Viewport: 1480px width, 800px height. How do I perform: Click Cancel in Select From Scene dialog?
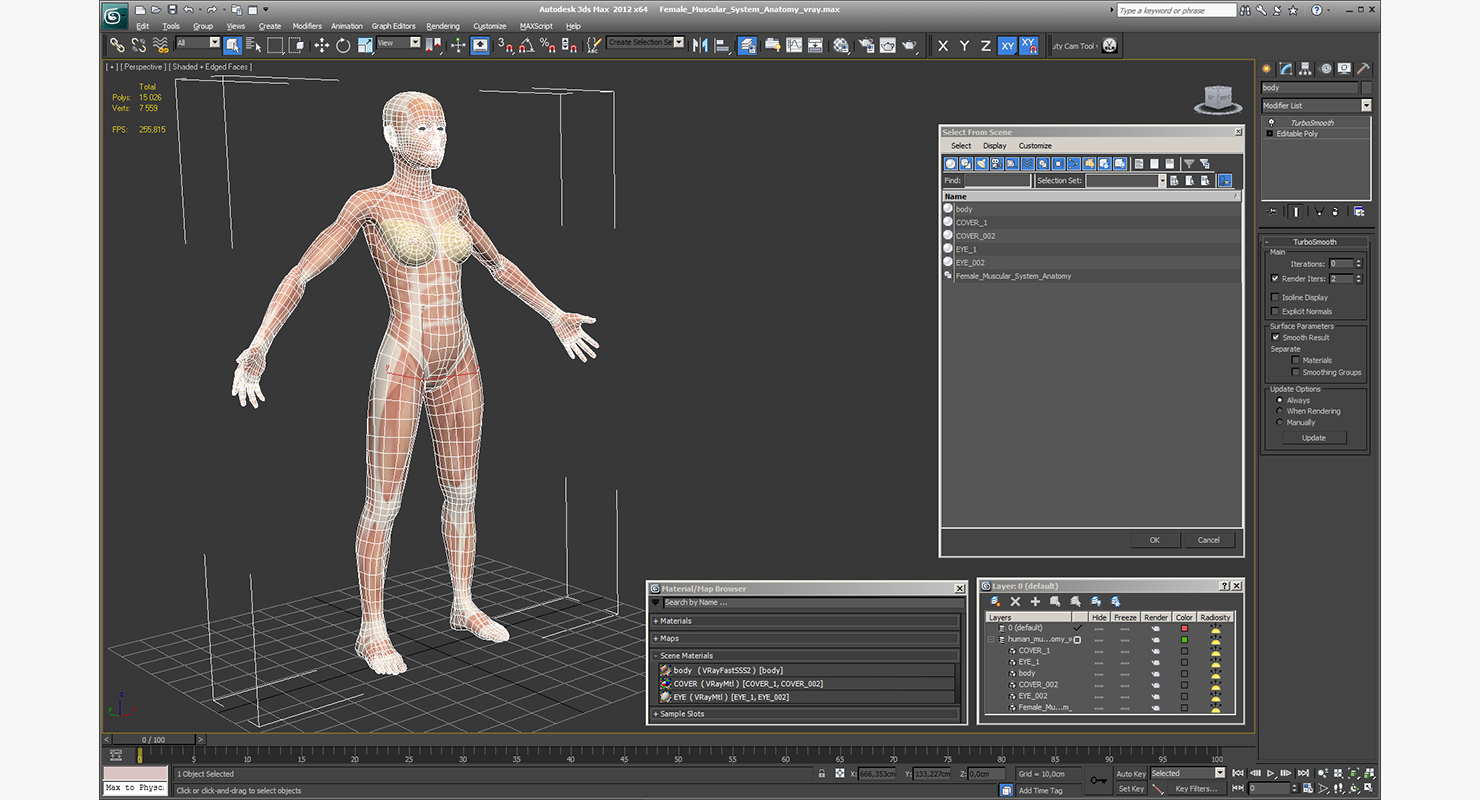(x=1209, y=540)
